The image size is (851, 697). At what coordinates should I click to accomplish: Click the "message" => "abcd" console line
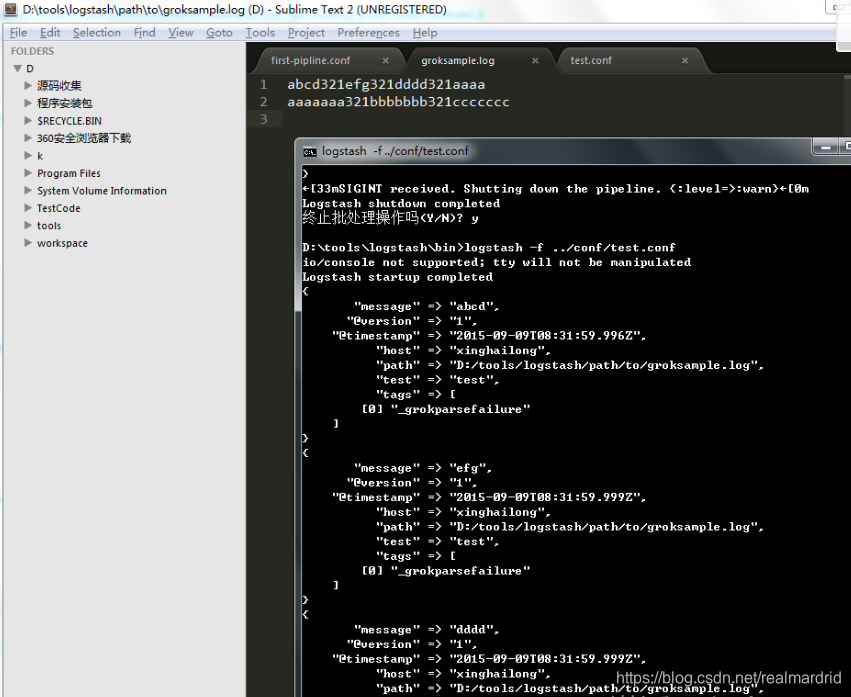[x=426, y=306]
